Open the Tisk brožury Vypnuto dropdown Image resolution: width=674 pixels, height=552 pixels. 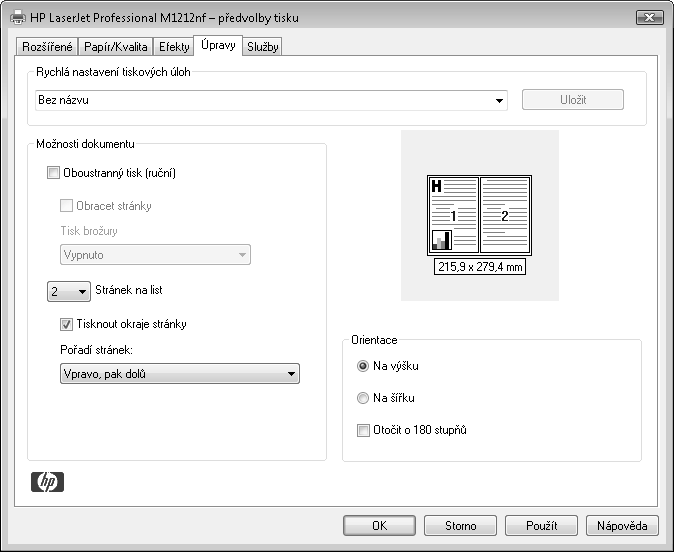(155, 255)
